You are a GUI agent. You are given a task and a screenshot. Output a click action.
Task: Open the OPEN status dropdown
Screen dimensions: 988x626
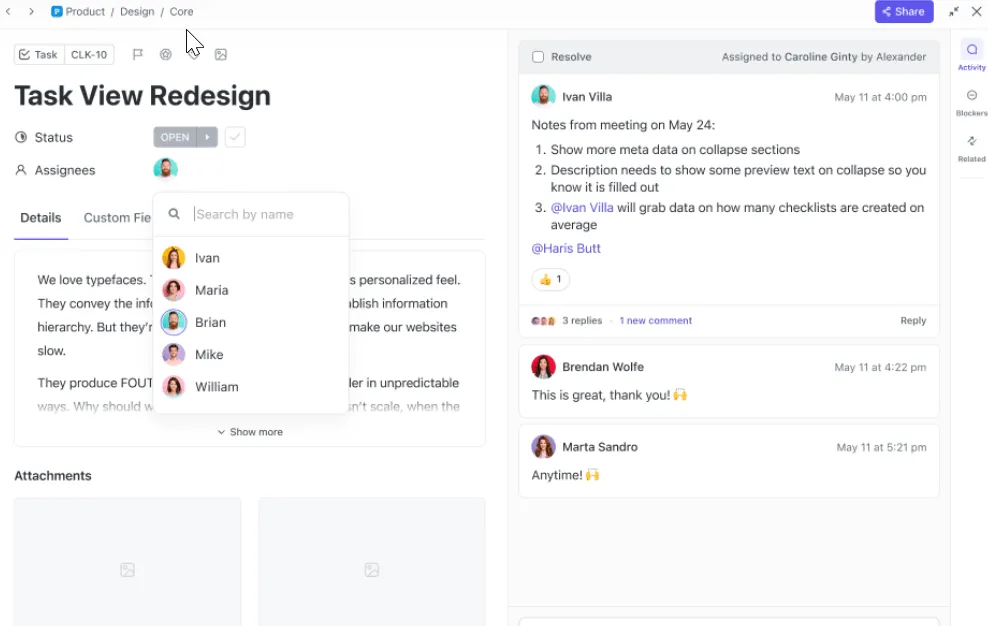tap(175, 137)
